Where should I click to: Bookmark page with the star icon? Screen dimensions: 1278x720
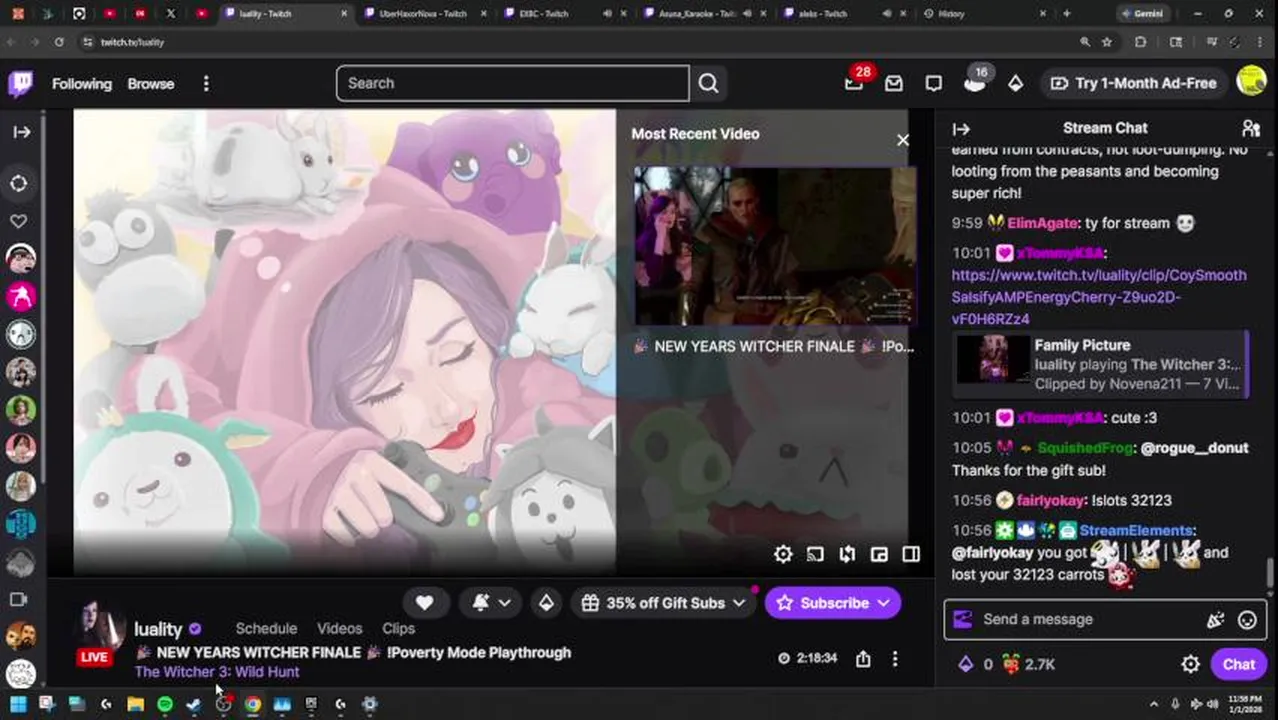click(x=1107, y=42)
